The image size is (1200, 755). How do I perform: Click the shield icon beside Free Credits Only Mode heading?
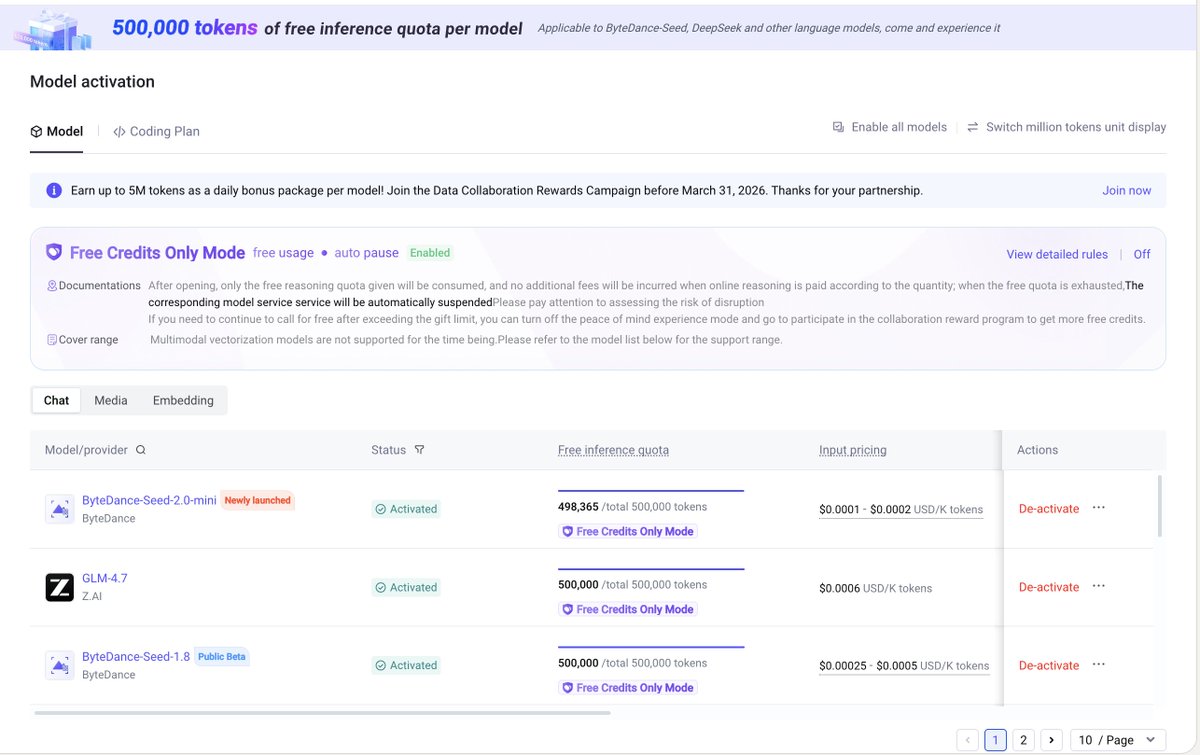(x=53, y=253)
